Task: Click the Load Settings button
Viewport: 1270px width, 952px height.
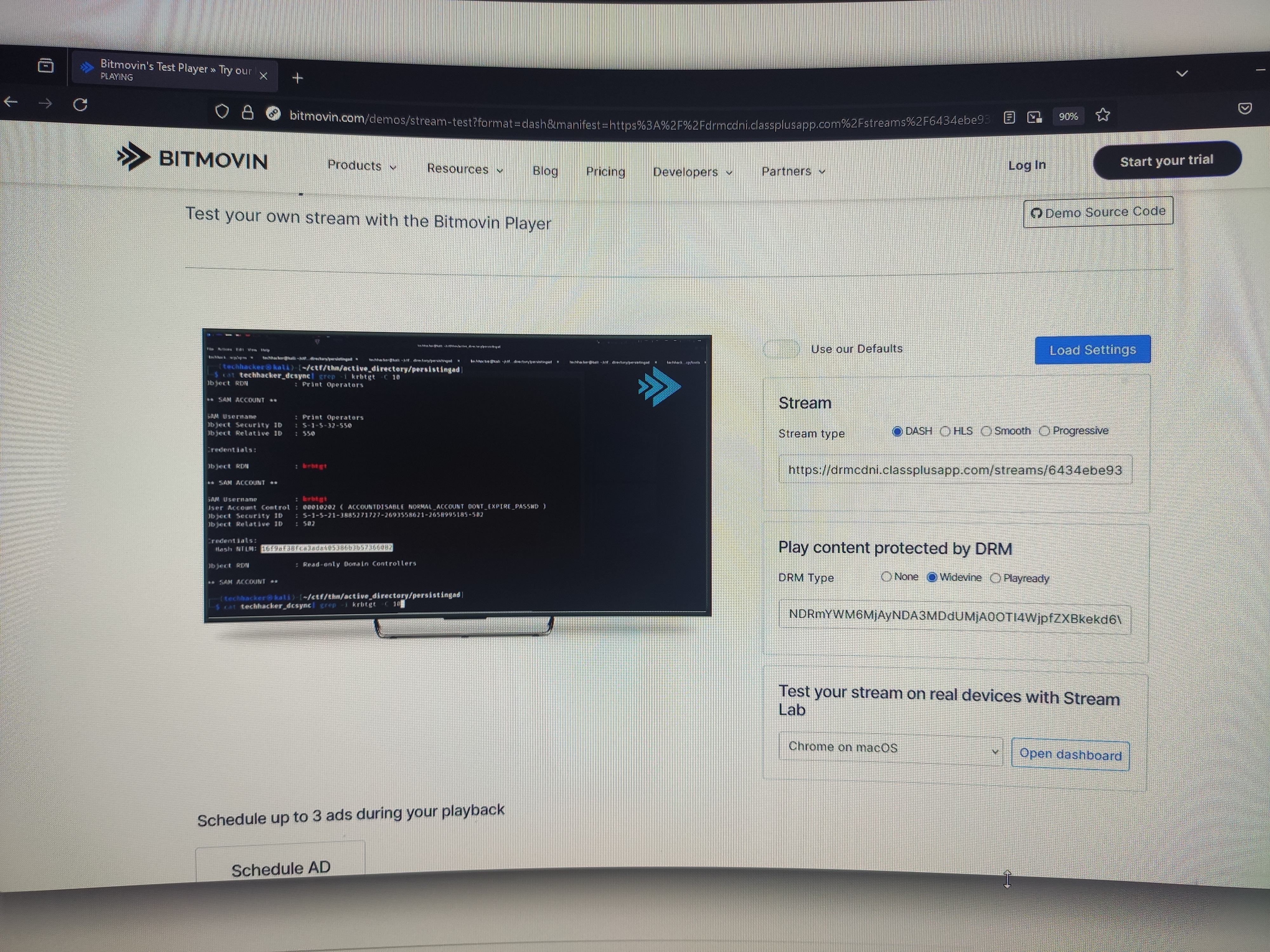Action: point(1092,349)
